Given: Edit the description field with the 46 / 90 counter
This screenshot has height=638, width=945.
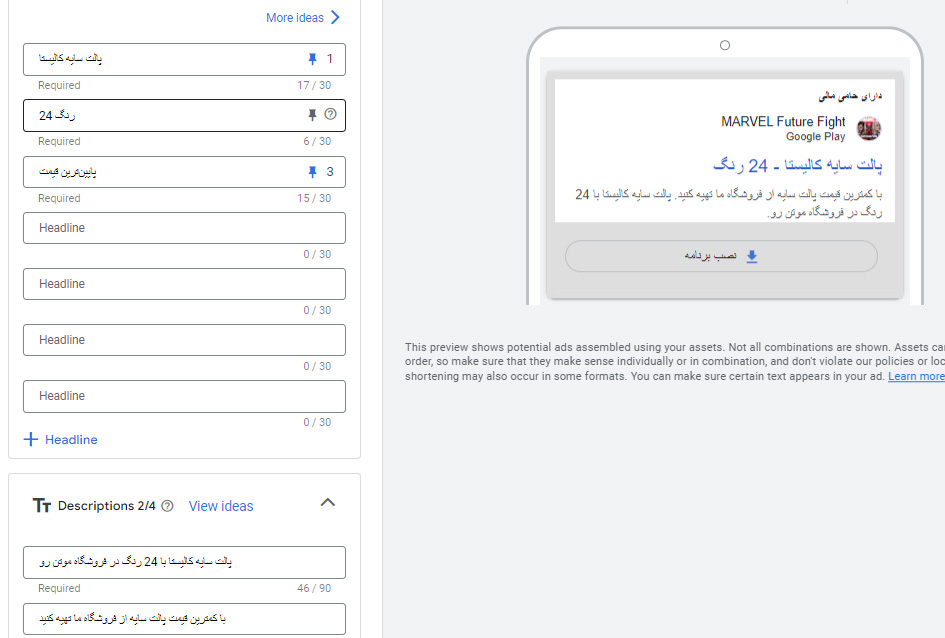Looking at the screenshot, I should pos(184,562).
